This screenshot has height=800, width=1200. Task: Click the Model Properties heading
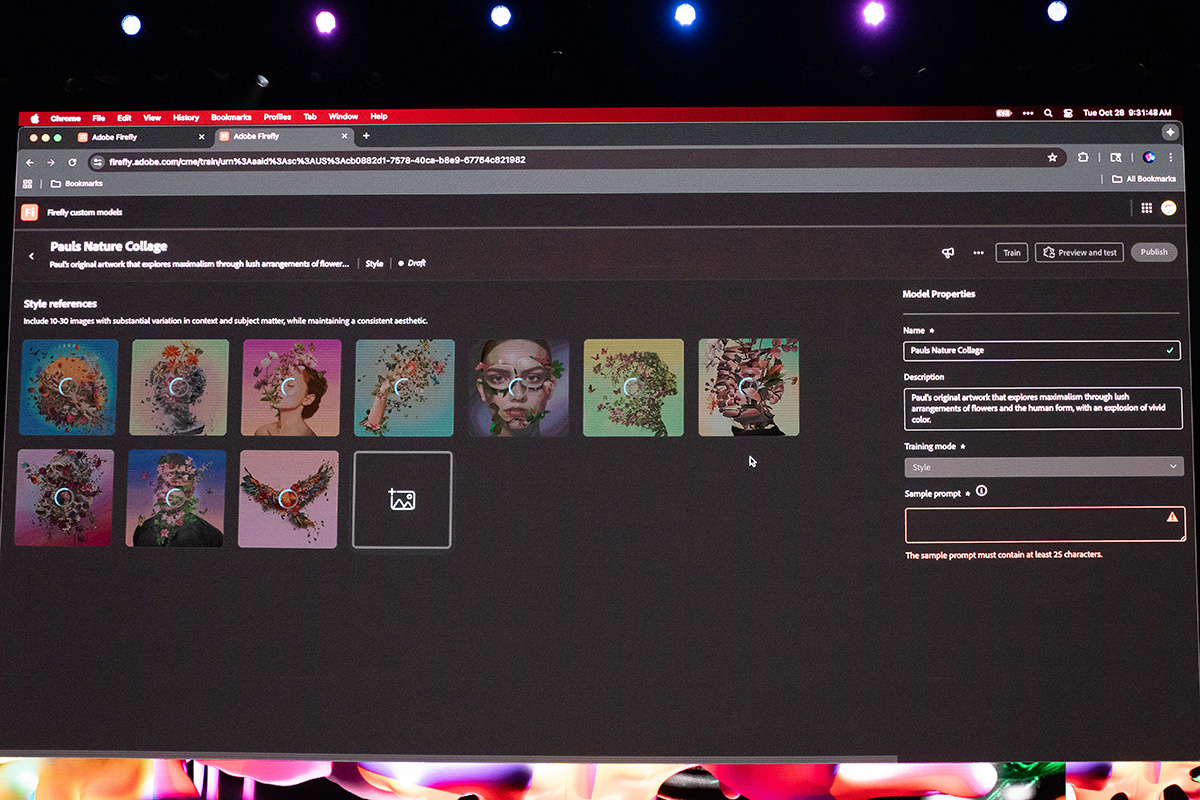click(x=939, y=294)
